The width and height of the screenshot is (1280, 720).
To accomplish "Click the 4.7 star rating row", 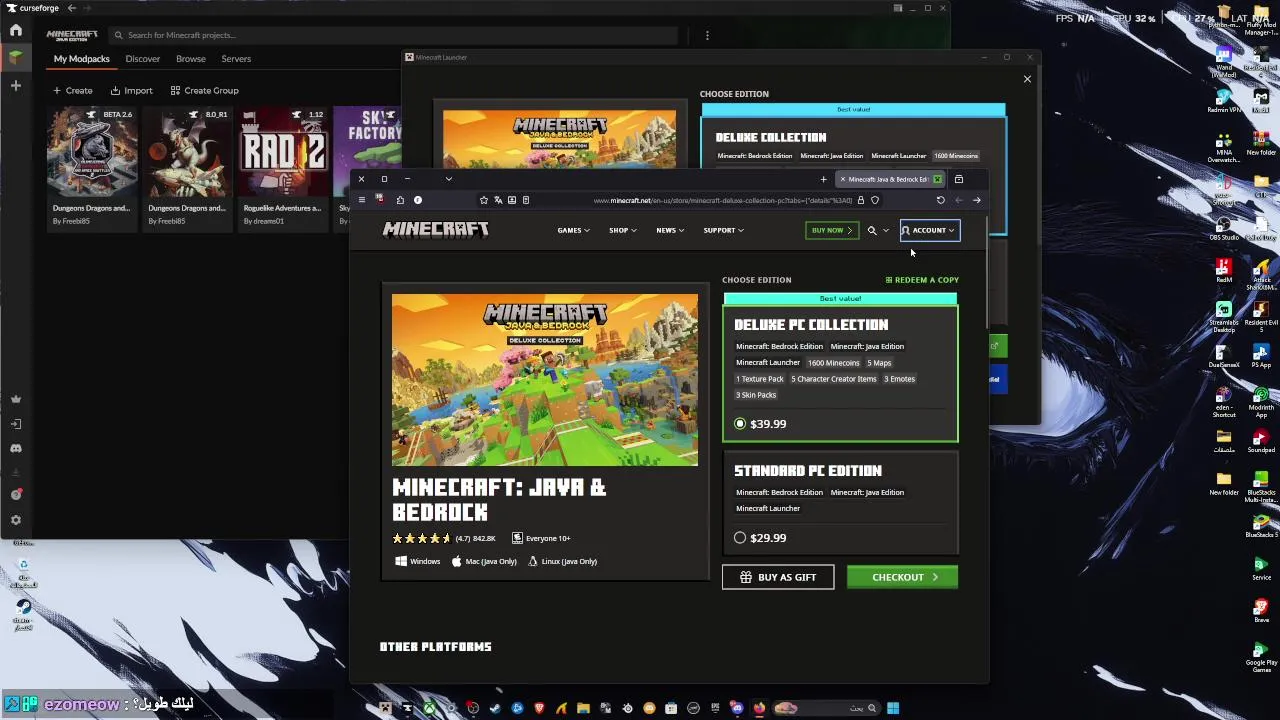I will tap(444, 538).
